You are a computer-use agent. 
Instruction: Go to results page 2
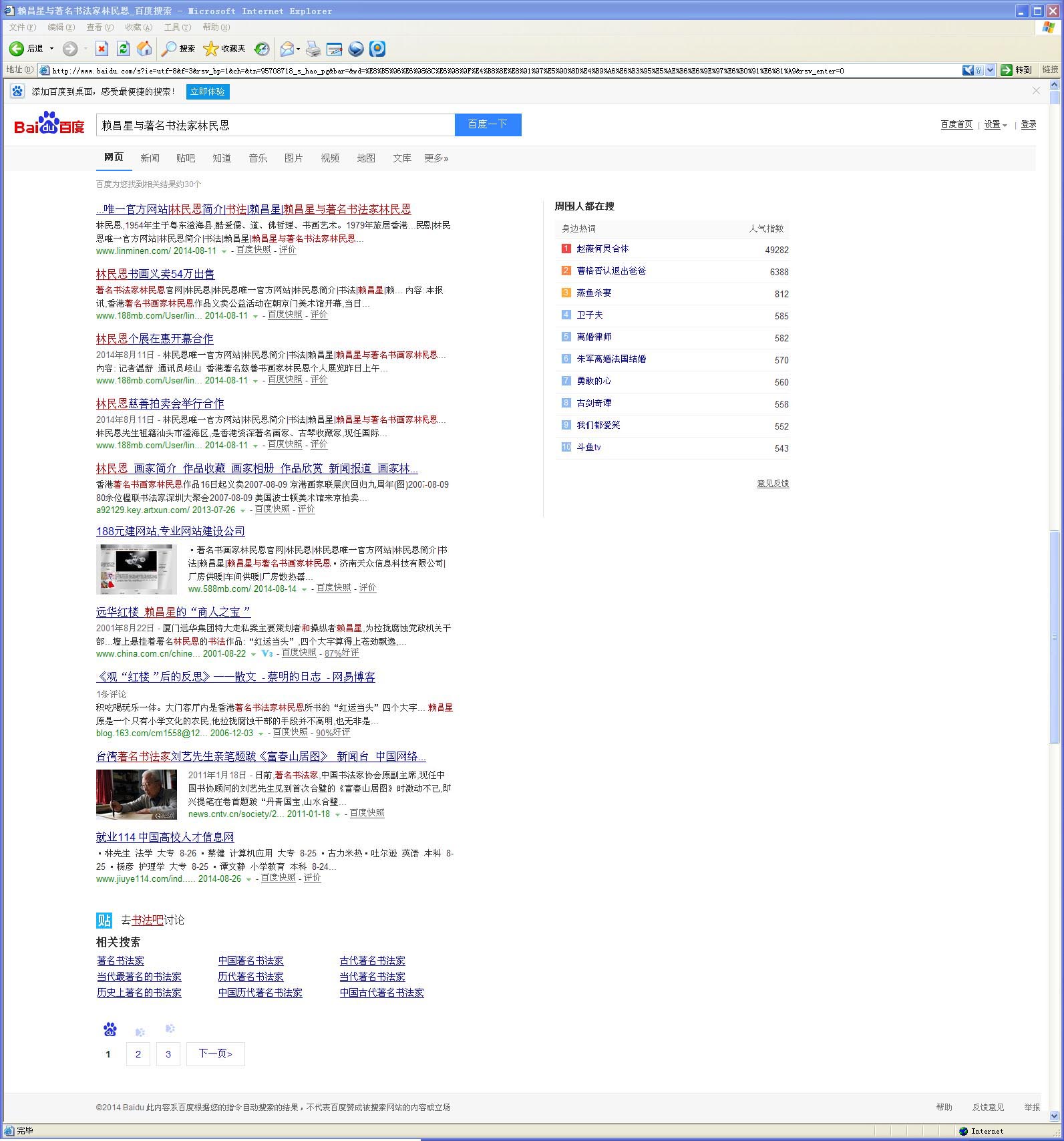(138, 1053)
